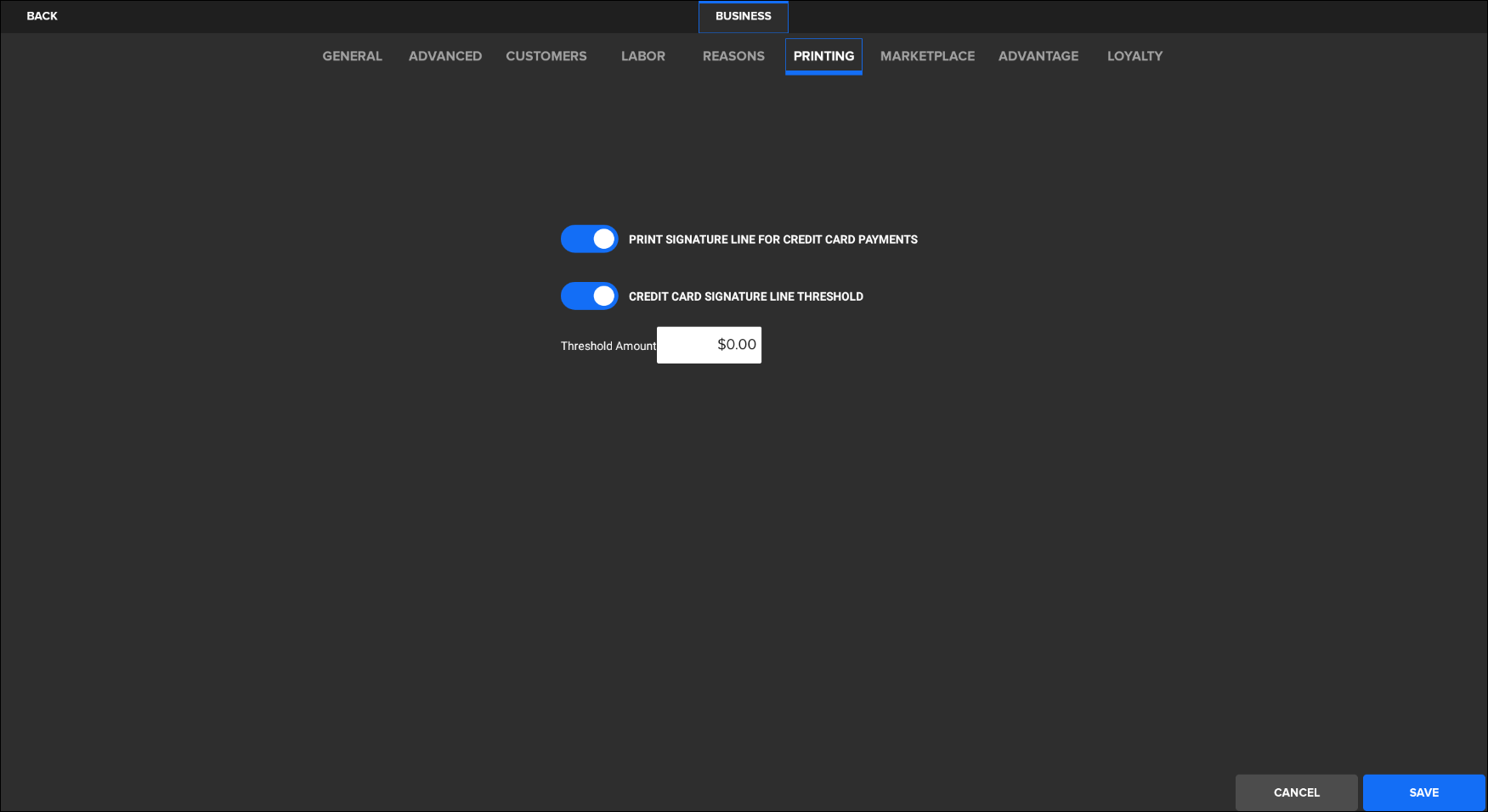Click the CANCEL button

point(1296,792)
